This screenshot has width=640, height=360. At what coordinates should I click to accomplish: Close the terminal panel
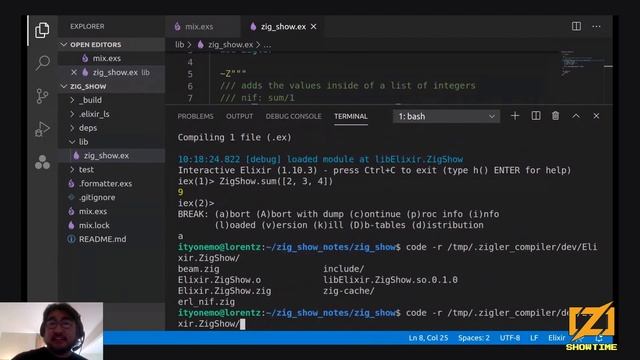596,116
